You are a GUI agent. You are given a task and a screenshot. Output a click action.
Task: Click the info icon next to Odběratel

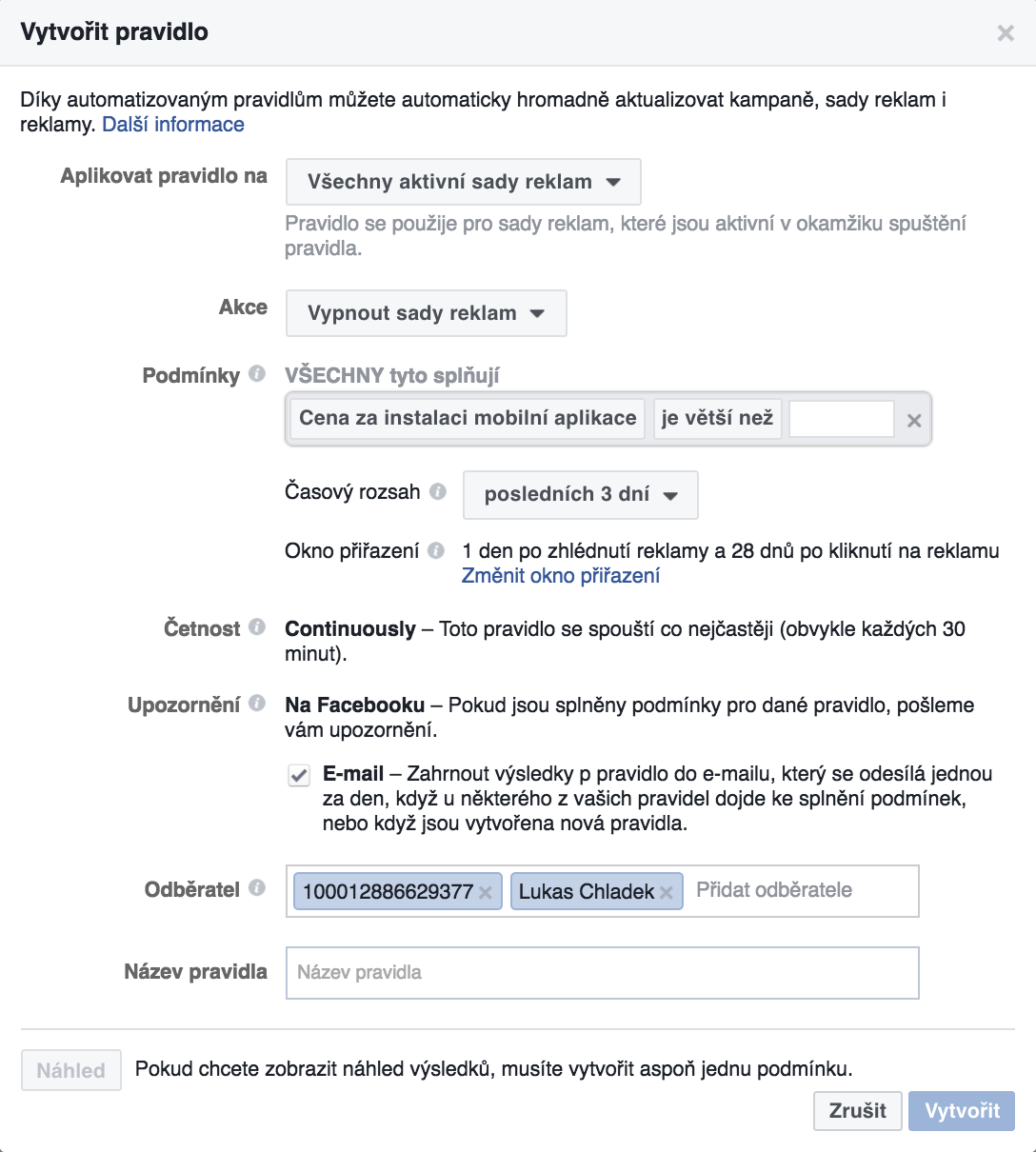[257, 888]
